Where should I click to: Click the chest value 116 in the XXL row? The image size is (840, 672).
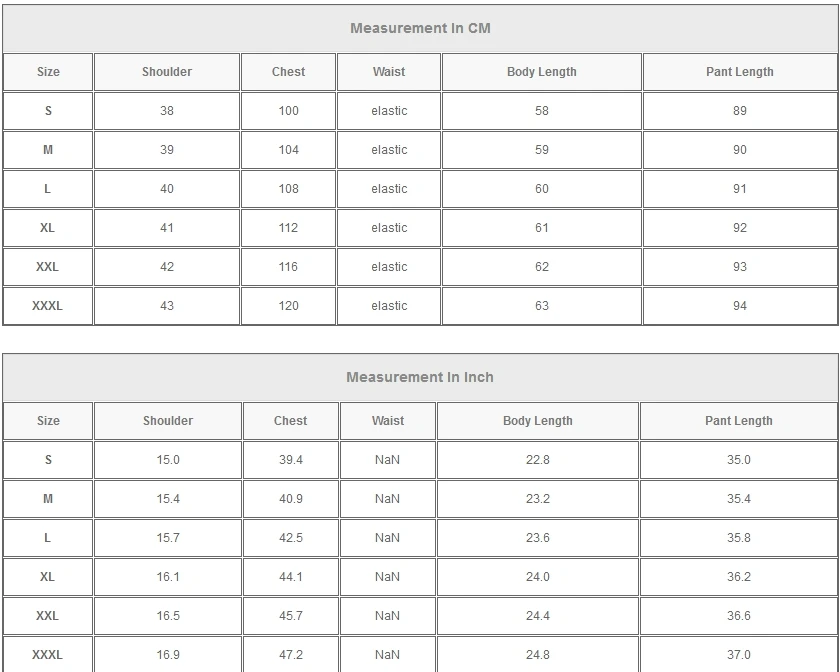coord(289,267)
